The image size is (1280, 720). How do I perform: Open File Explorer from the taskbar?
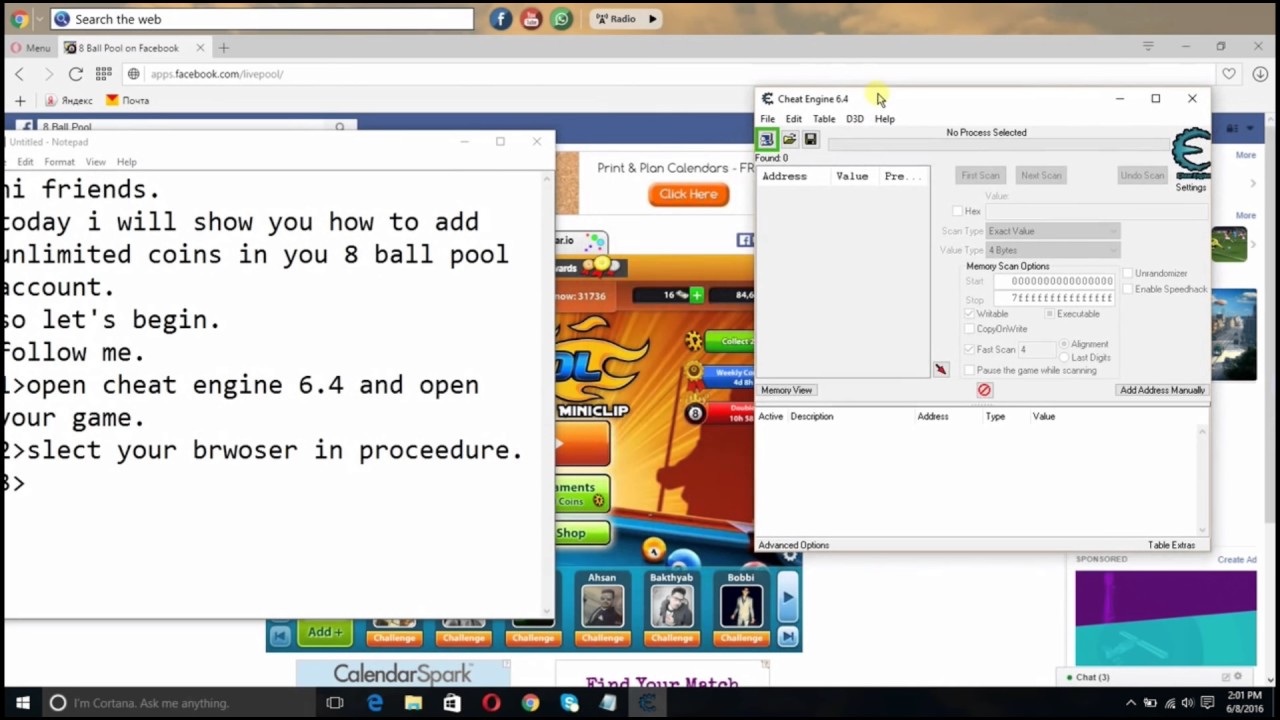tap(413, 703)
